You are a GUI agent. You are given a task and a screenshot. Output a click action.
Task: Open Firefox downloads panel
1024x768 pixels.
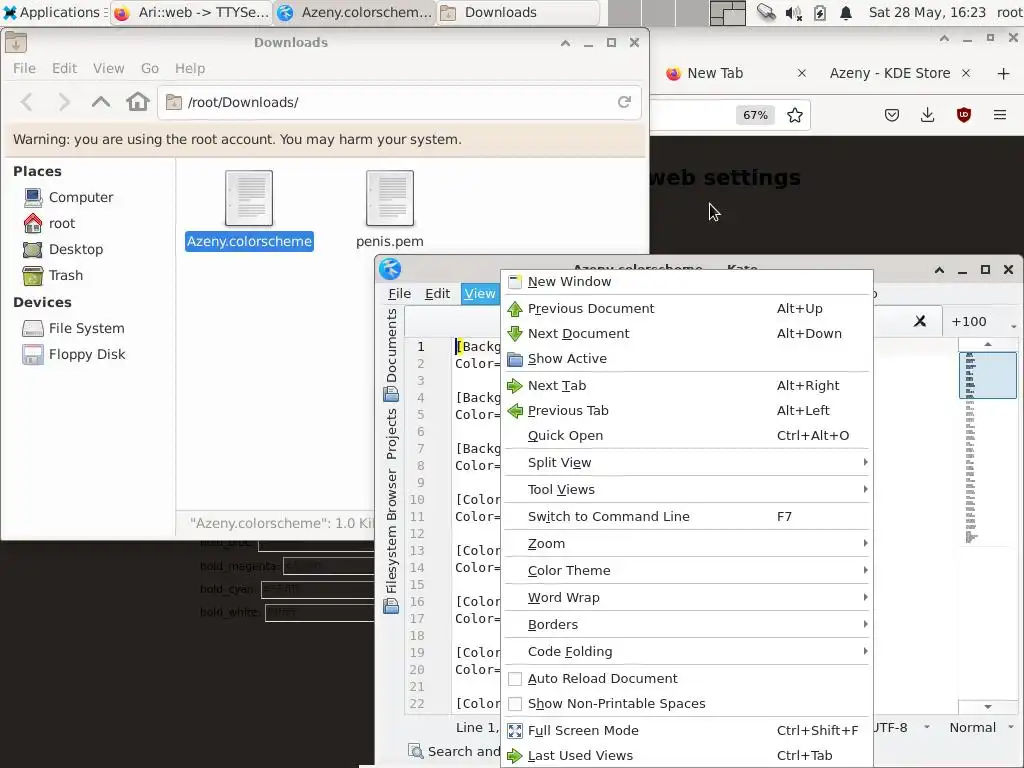coord(927,115)
